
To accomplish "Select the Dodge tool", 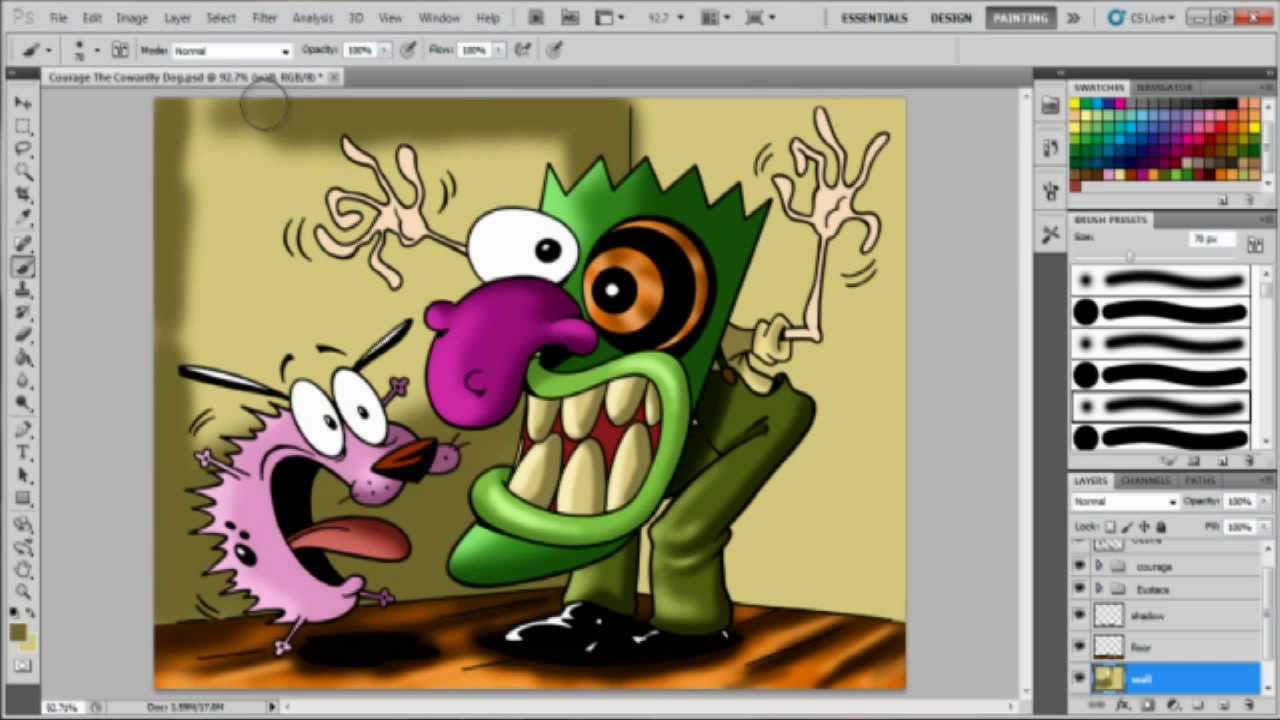I will coord(23,404).
